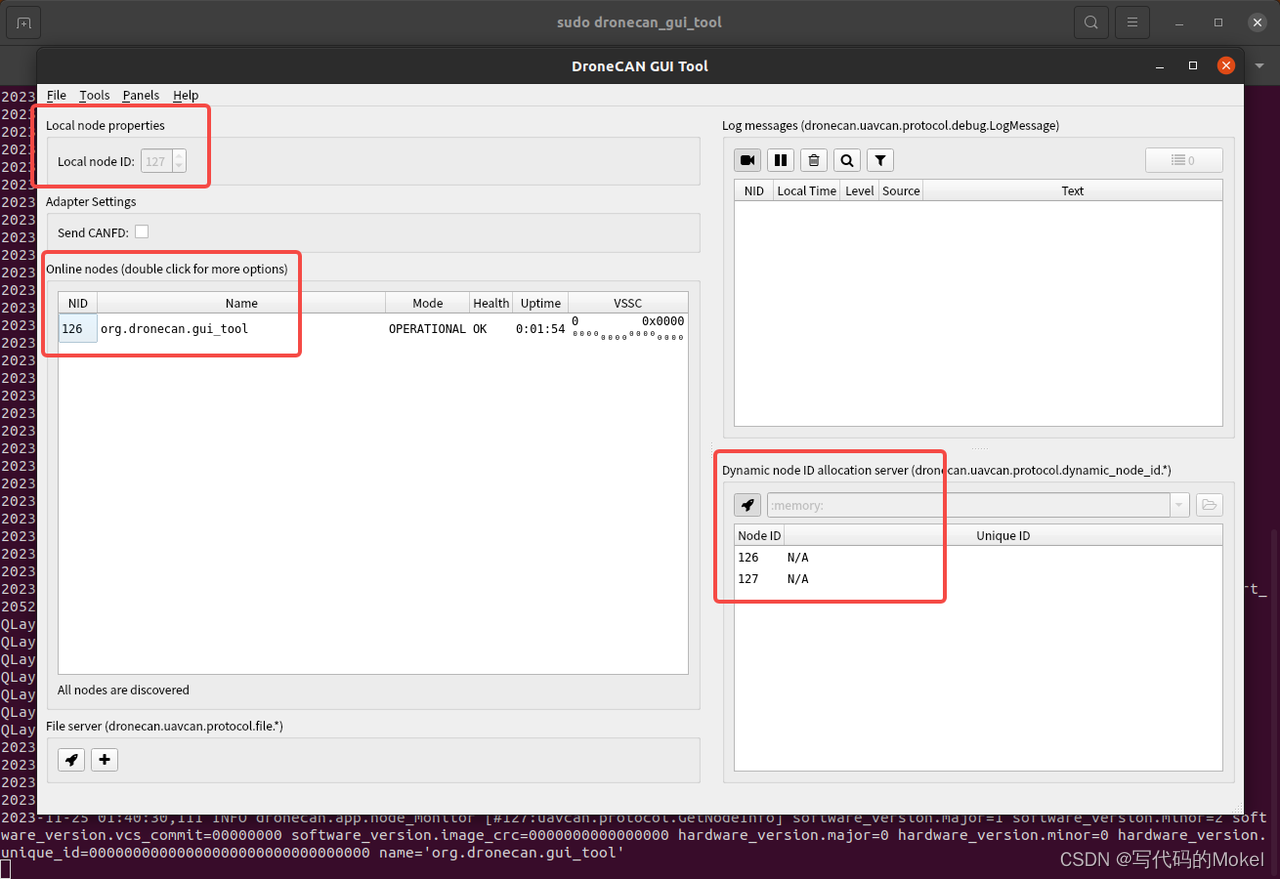Click the log message counter button

pos(1184,159)
